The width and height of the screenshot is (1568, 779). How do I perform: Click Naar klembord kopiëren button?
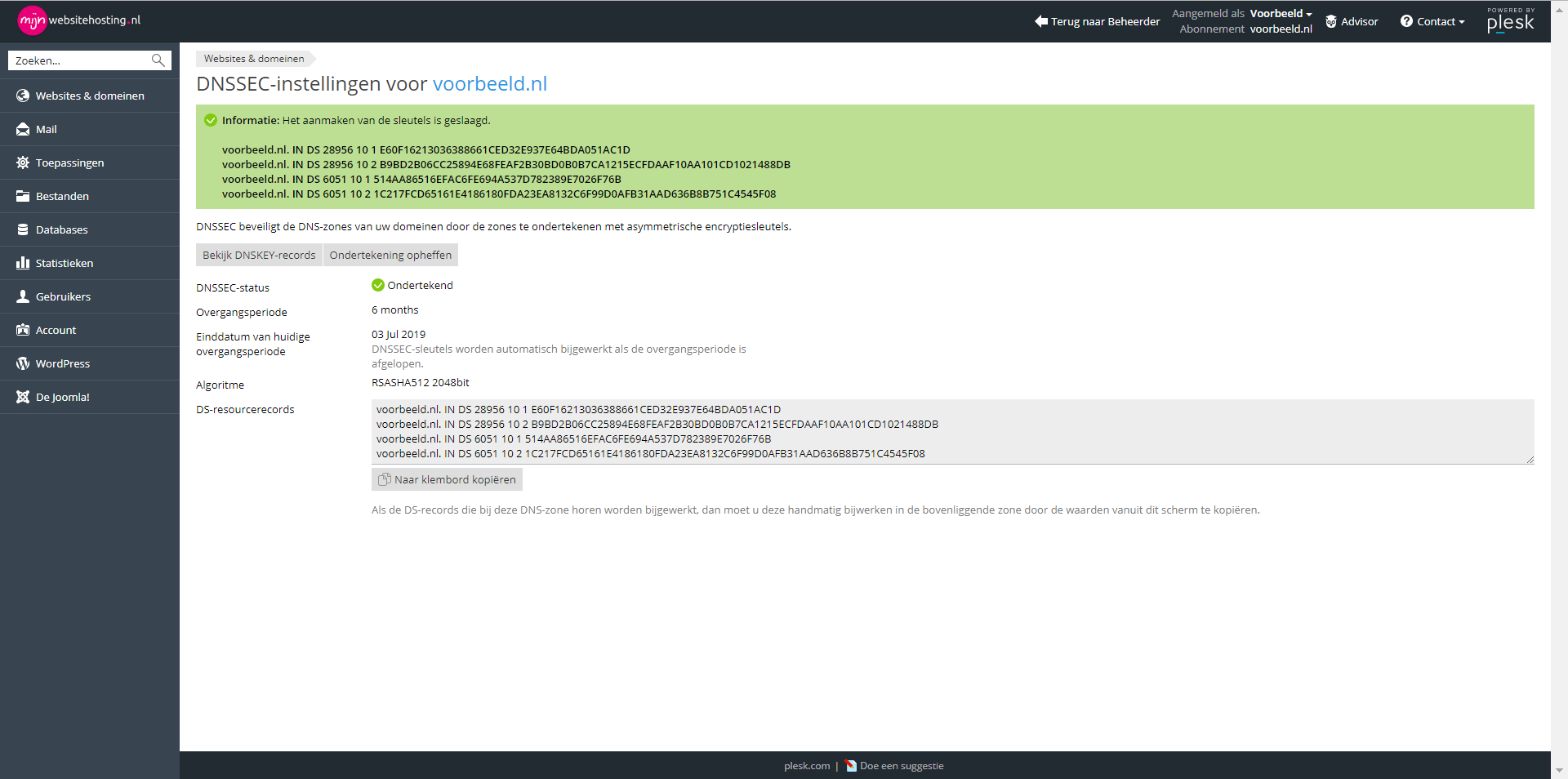click(447, 479)
